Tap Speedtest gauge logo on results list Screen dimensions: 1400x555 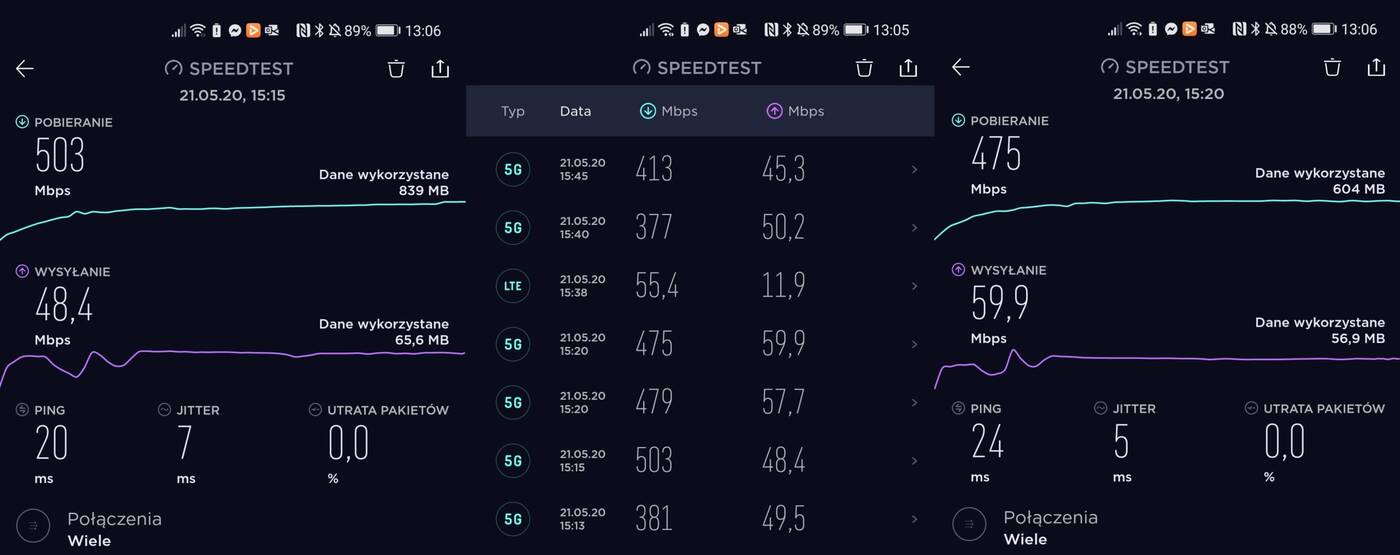tap(642, 67)
